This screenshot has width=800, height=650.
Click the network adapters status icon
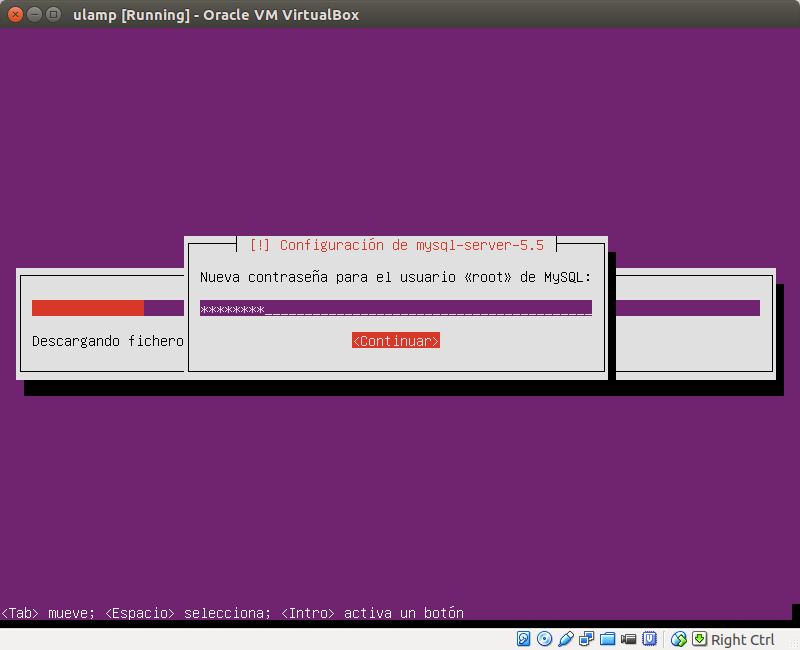click(586, 638)
